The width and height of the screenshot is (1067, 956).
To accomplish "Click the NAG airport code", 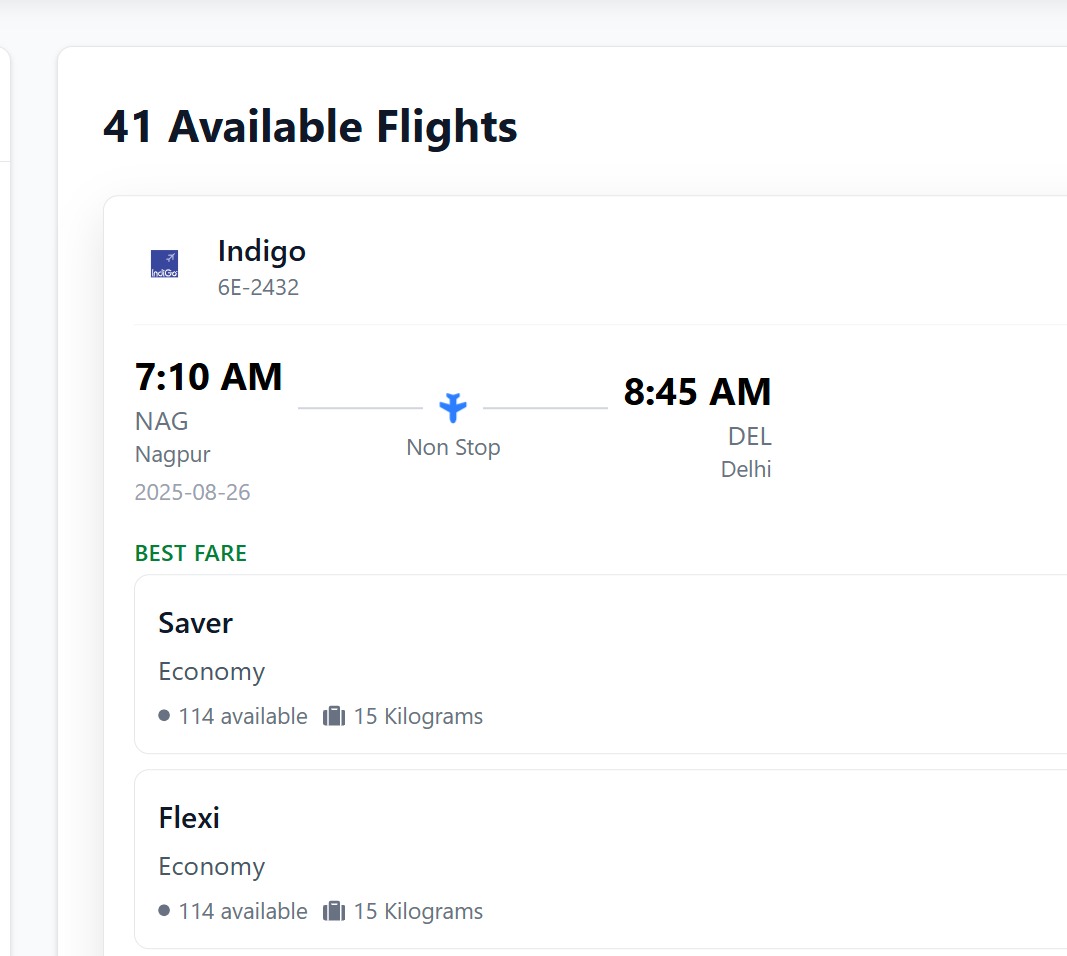I will 162,421.
